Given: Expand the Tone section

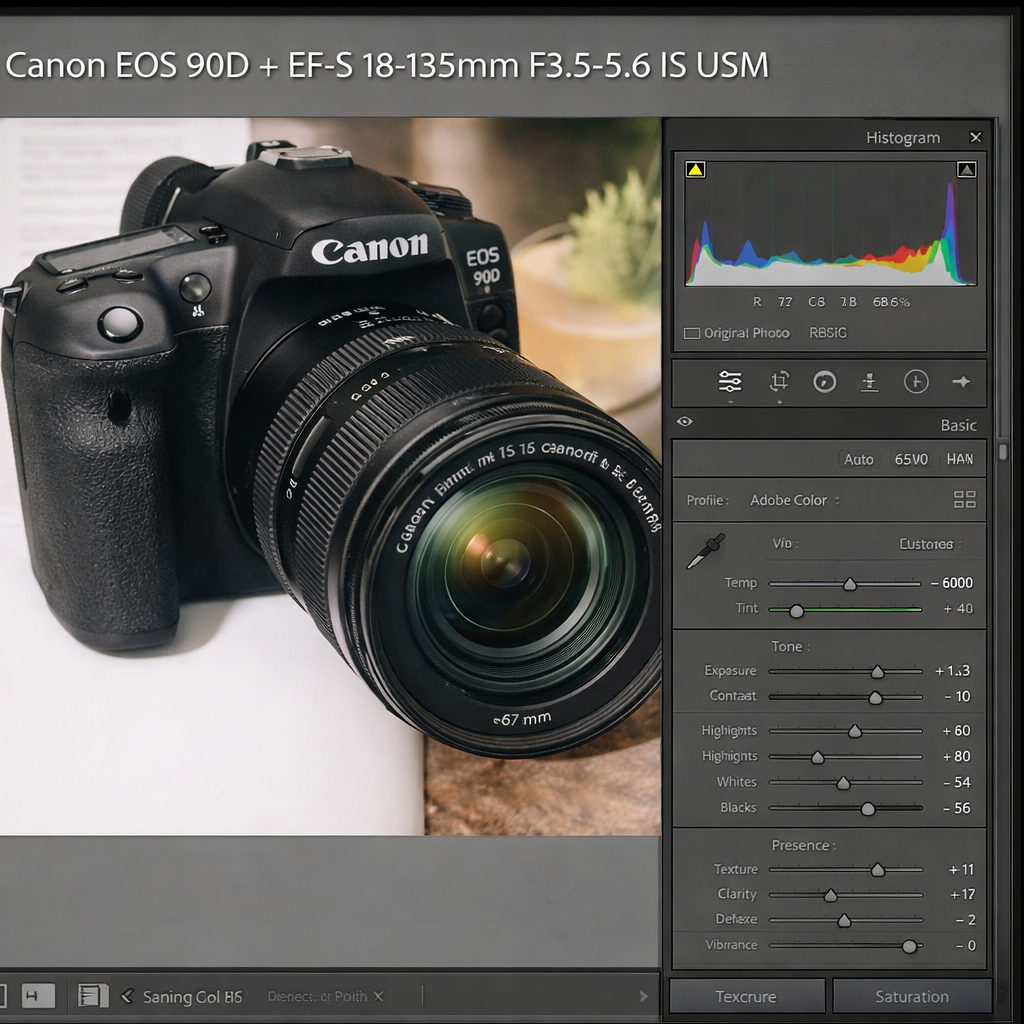Looking at the screenshot, I should tap(789, 646).
